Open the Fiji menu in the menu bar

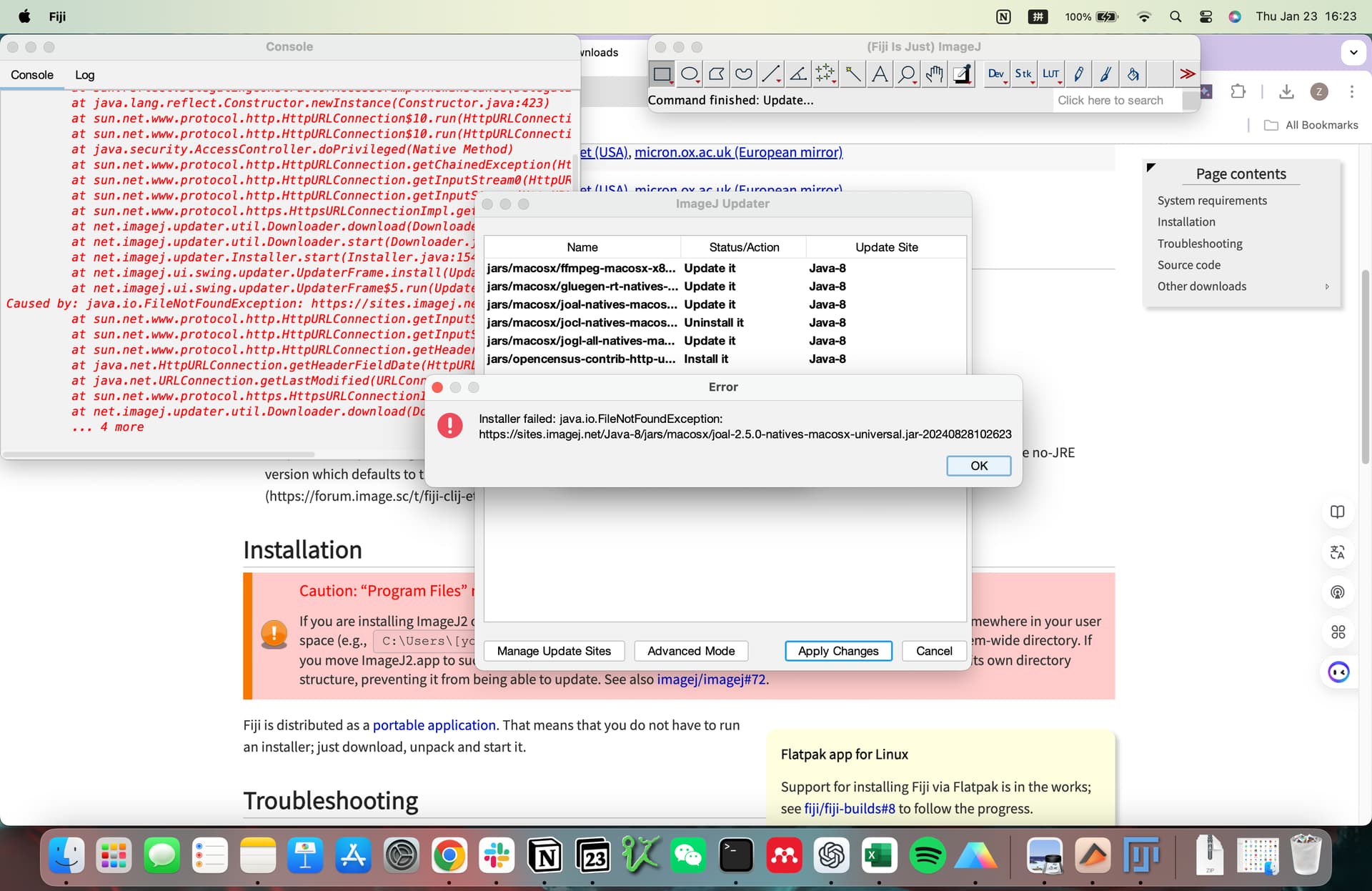[x=57, y=16]
